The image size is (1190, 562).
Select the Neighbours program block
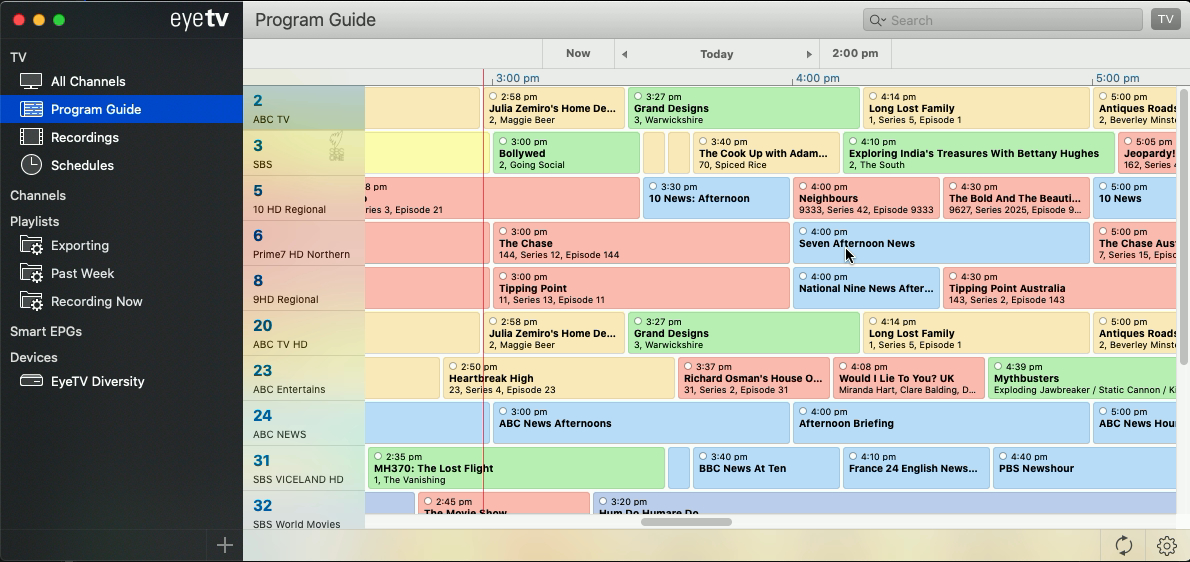866,198
